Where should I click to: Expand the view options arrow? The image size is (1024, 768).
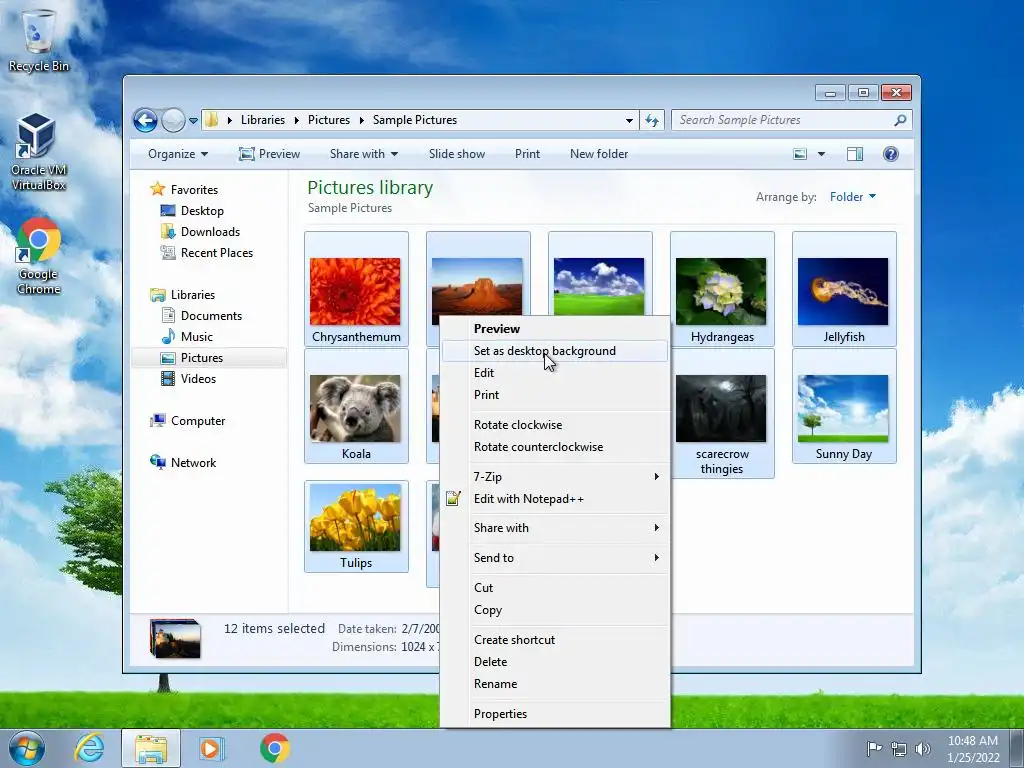822,154
